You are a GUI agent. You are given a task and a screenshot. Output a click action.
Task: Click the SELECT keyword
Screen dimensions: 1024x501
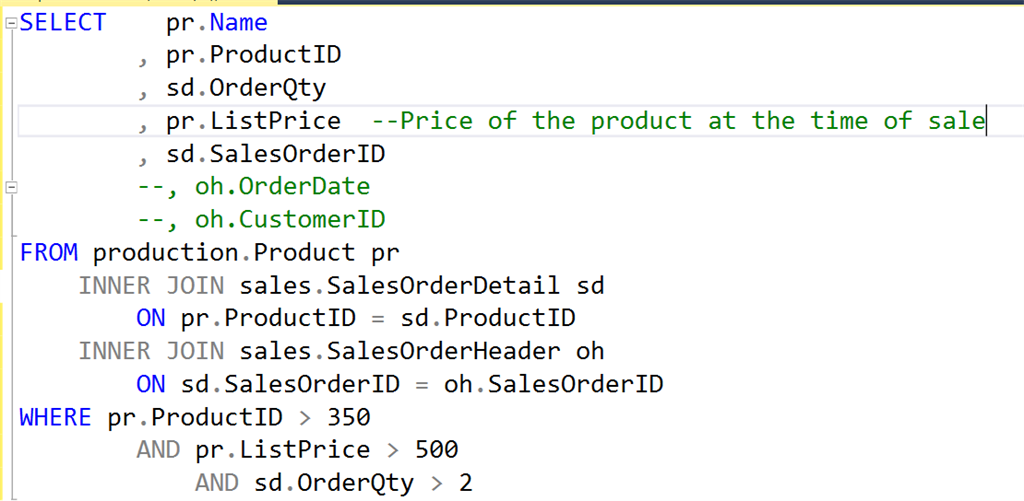(63, 23)
